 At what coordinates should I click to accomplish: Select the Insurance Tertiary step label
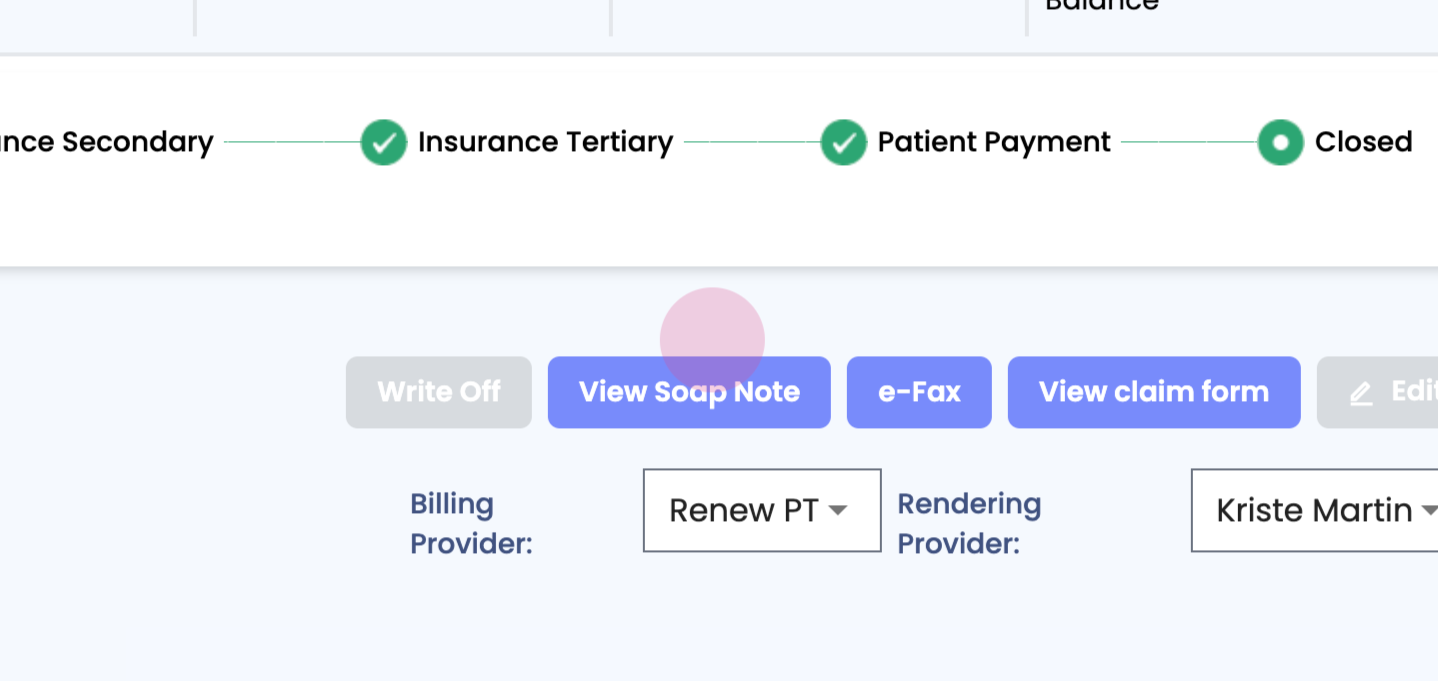click(x=545, y=142)
